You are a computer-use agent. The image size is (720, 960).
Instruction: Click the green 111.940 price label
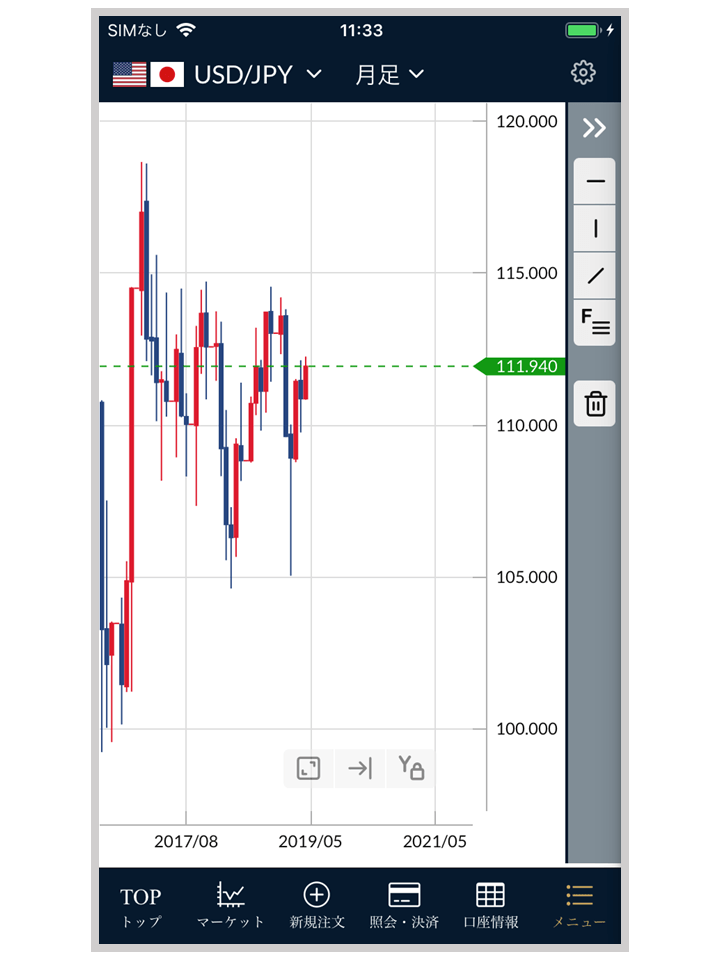pos(524,367)
